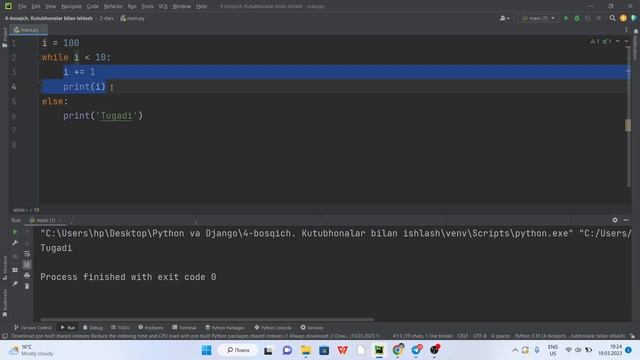Open the Problems tool tab
This screenshot has height=360, width=640.
[151, 328]
